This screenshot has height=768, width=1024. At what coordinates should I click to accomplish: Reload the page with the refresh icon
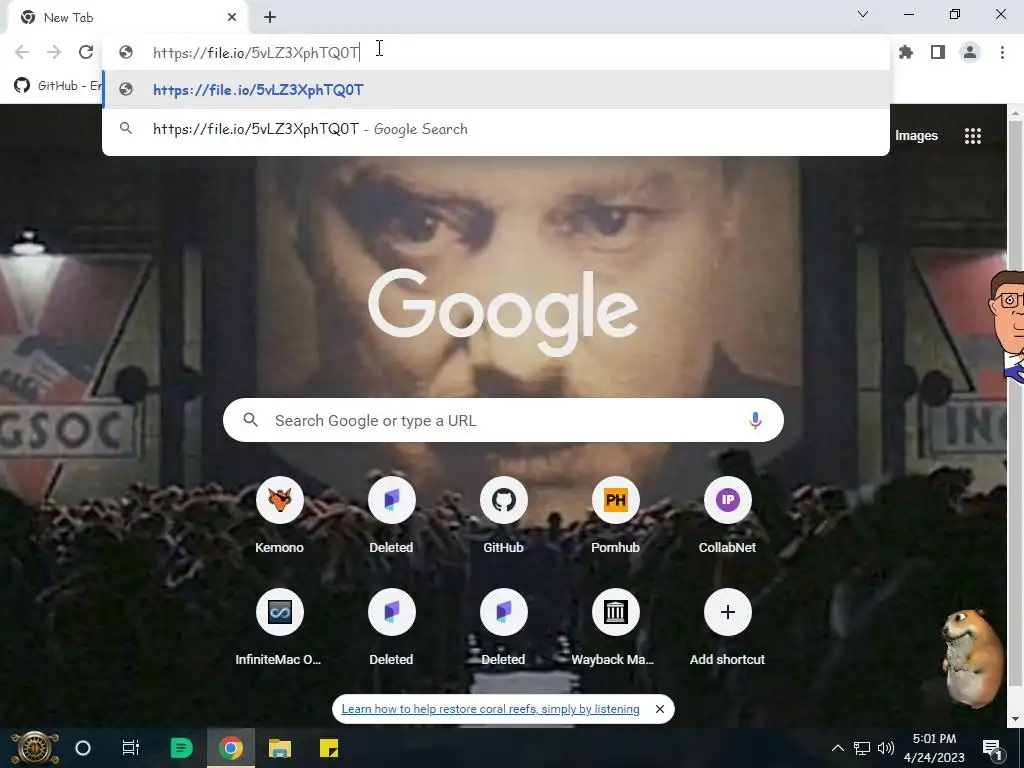click(x=86, y=52)
